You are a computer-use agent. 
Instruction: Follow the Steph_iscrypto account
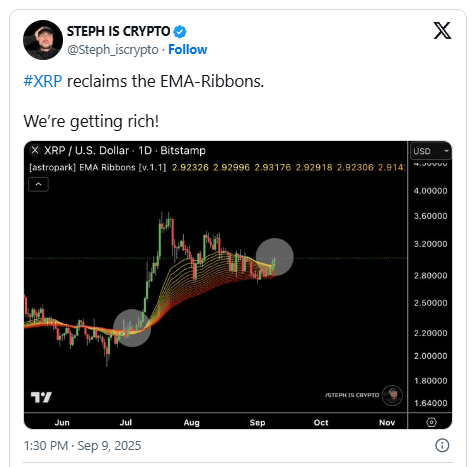pos(188,49)
